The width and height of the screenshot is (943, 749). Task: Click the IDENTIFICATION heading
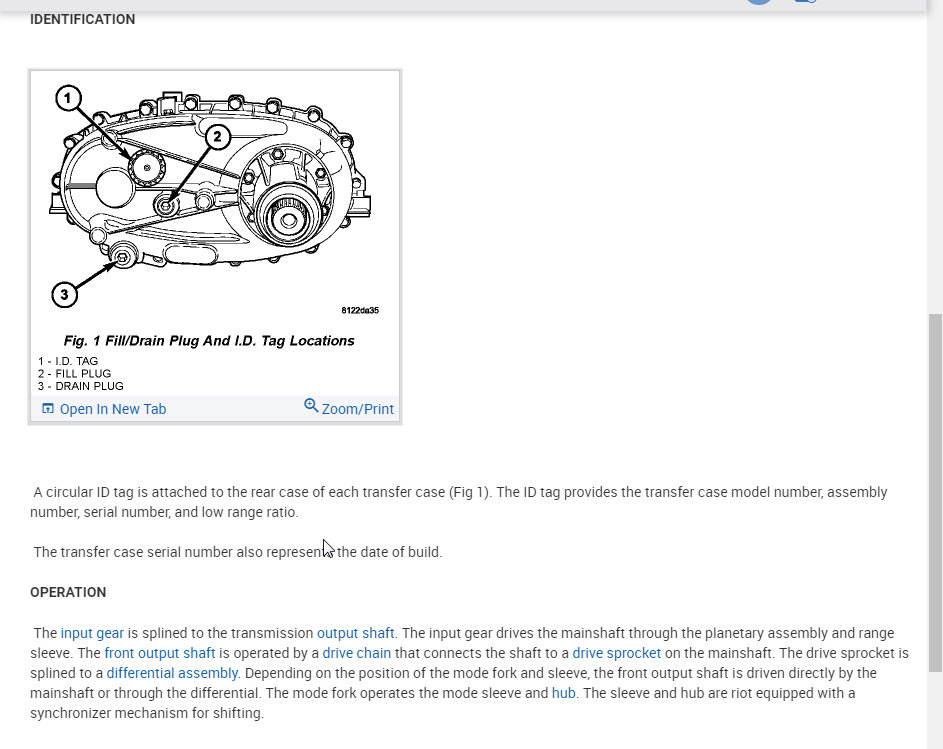tap(82, 19)
